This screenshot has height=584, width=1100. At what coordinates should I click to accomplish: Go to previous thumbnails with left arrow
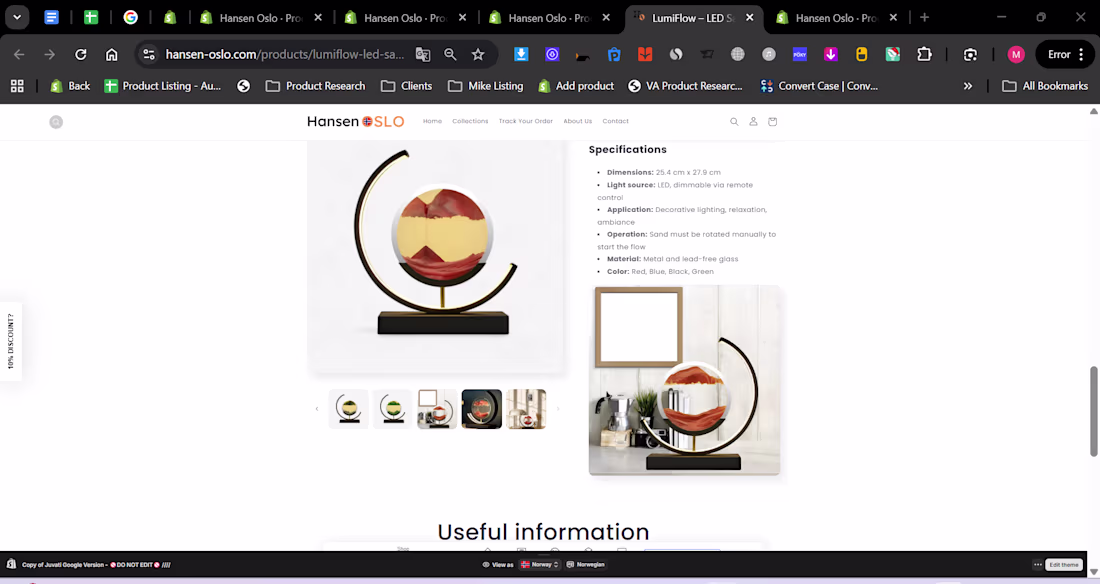(316, 409)
